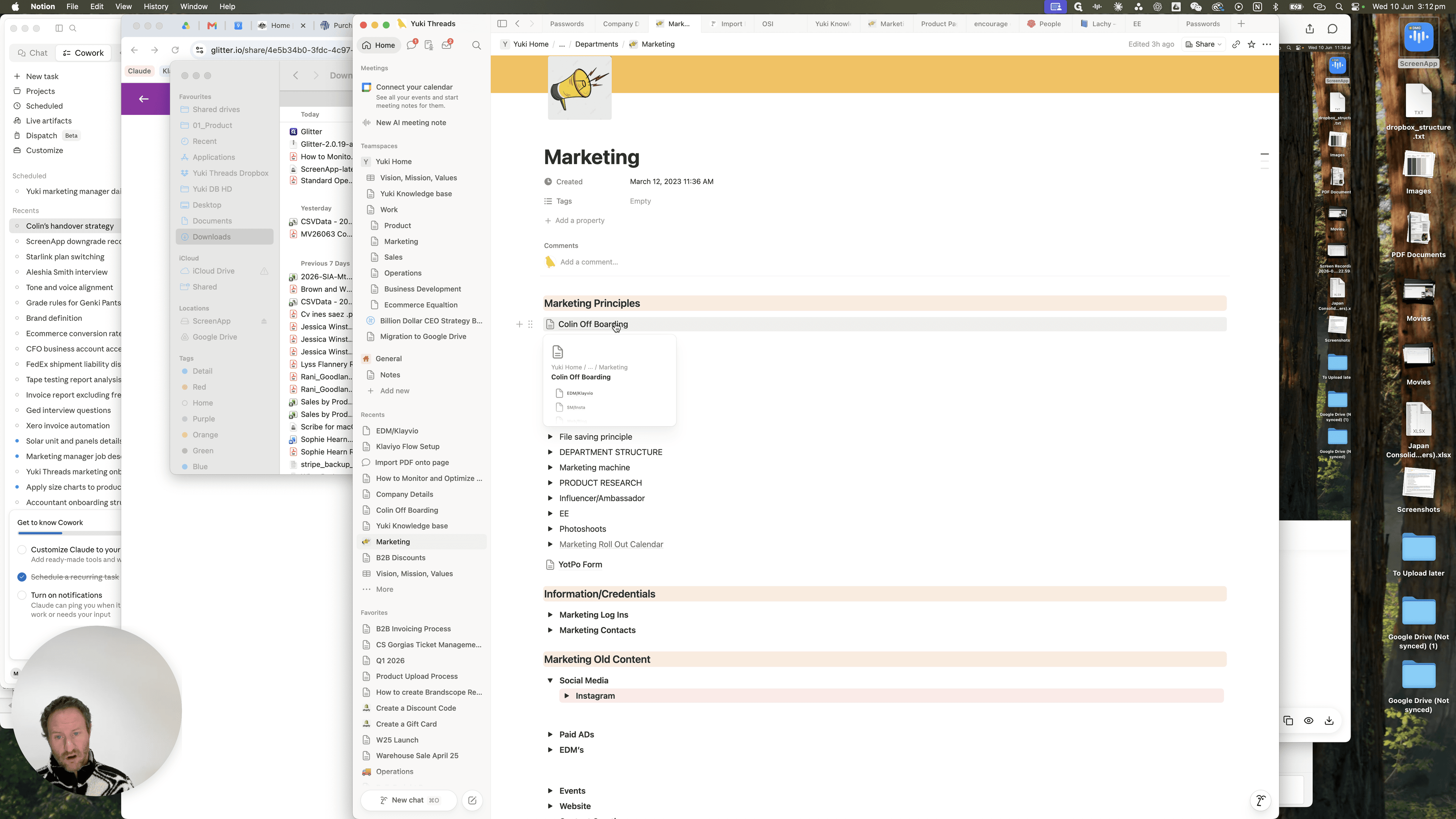Click the Notion inbox icon with badge

point(447,45)
